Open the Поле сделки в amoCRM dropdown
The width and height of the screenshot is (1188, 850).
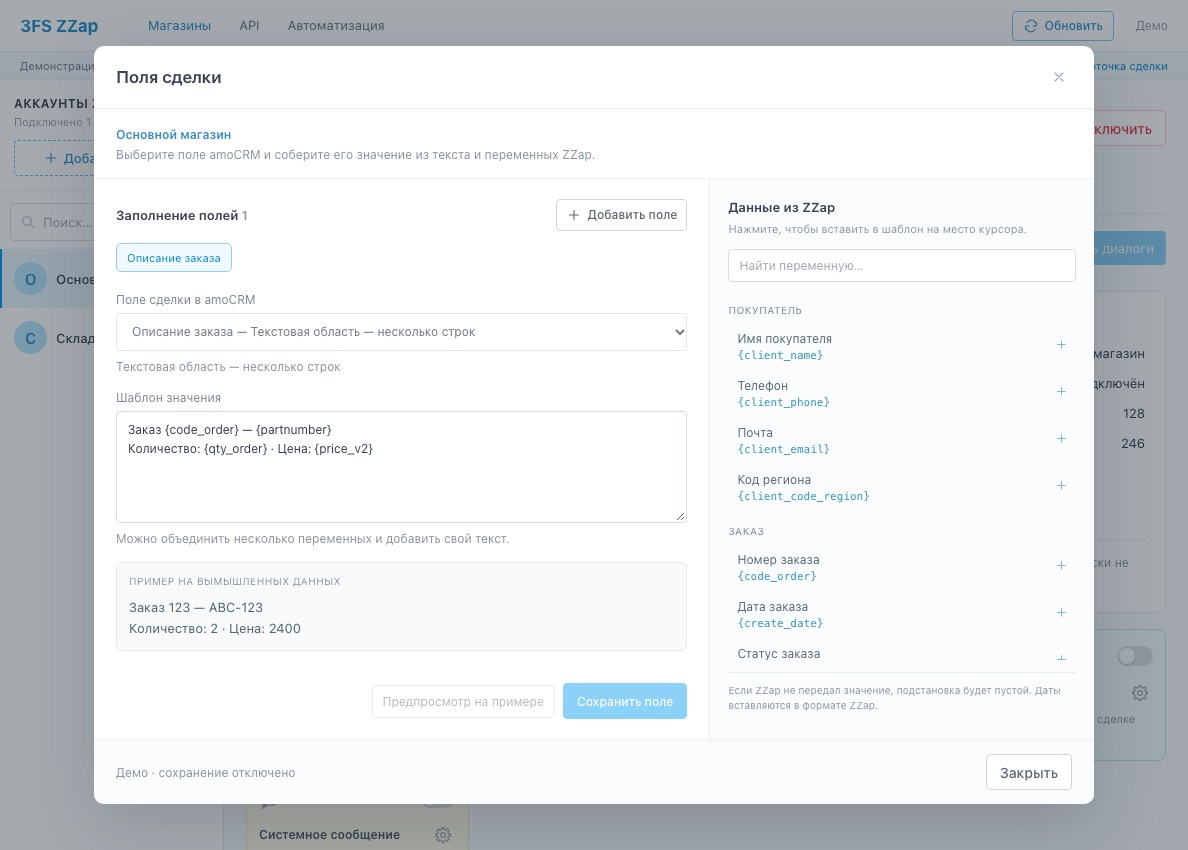coord(402,332)
